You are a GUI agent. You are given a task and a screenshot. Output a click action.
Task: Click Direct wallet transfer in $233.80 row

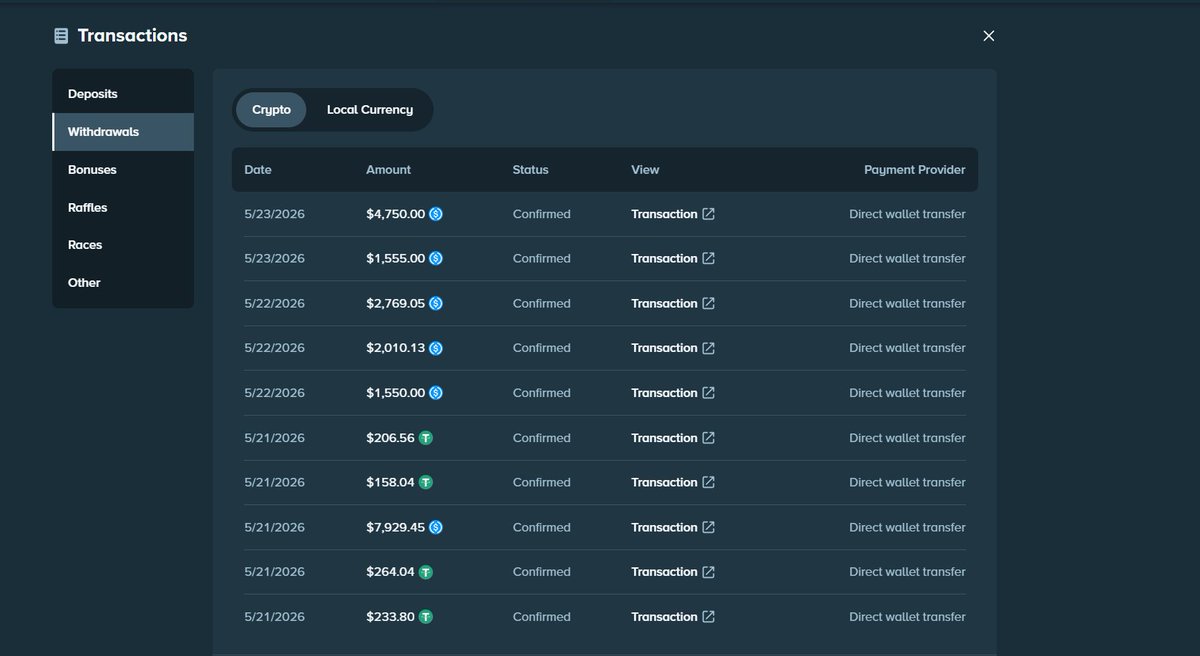907,617
